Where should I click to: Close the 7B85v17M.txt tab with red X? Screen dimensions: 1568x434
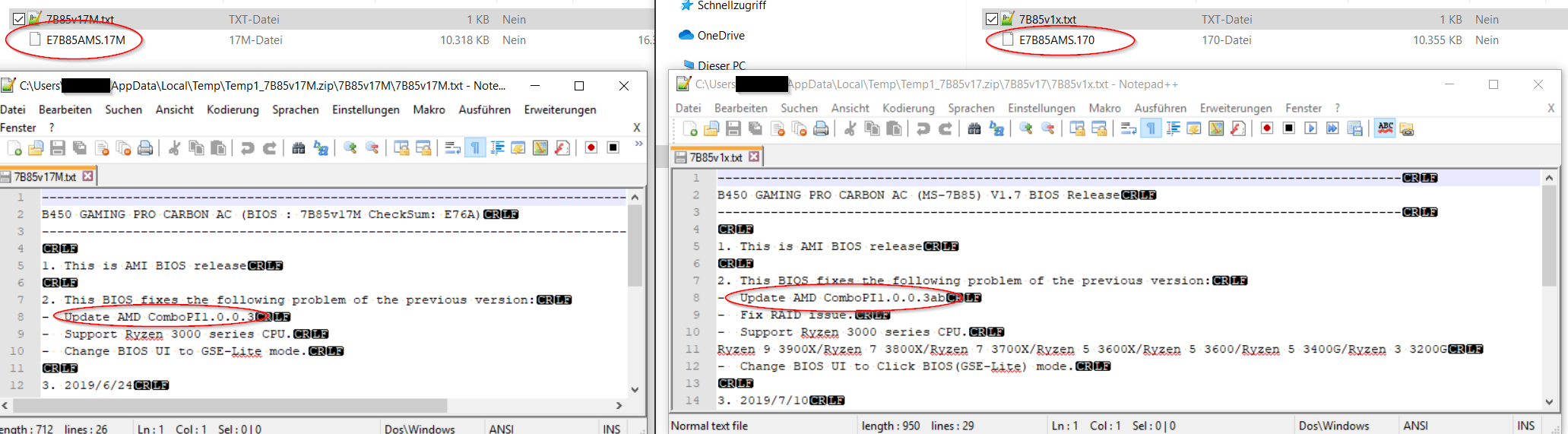(x=87, y=176)
